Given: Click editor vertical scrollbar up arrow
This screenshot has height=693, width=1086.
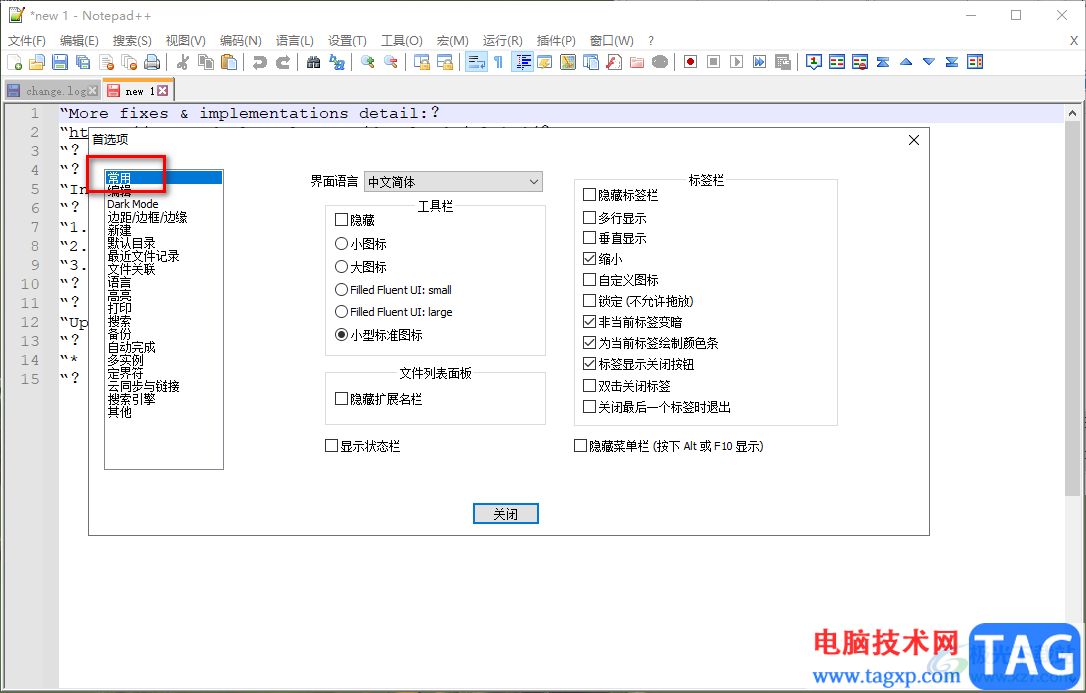Looking at the screenshot, I should click(x=1072, y=113).
